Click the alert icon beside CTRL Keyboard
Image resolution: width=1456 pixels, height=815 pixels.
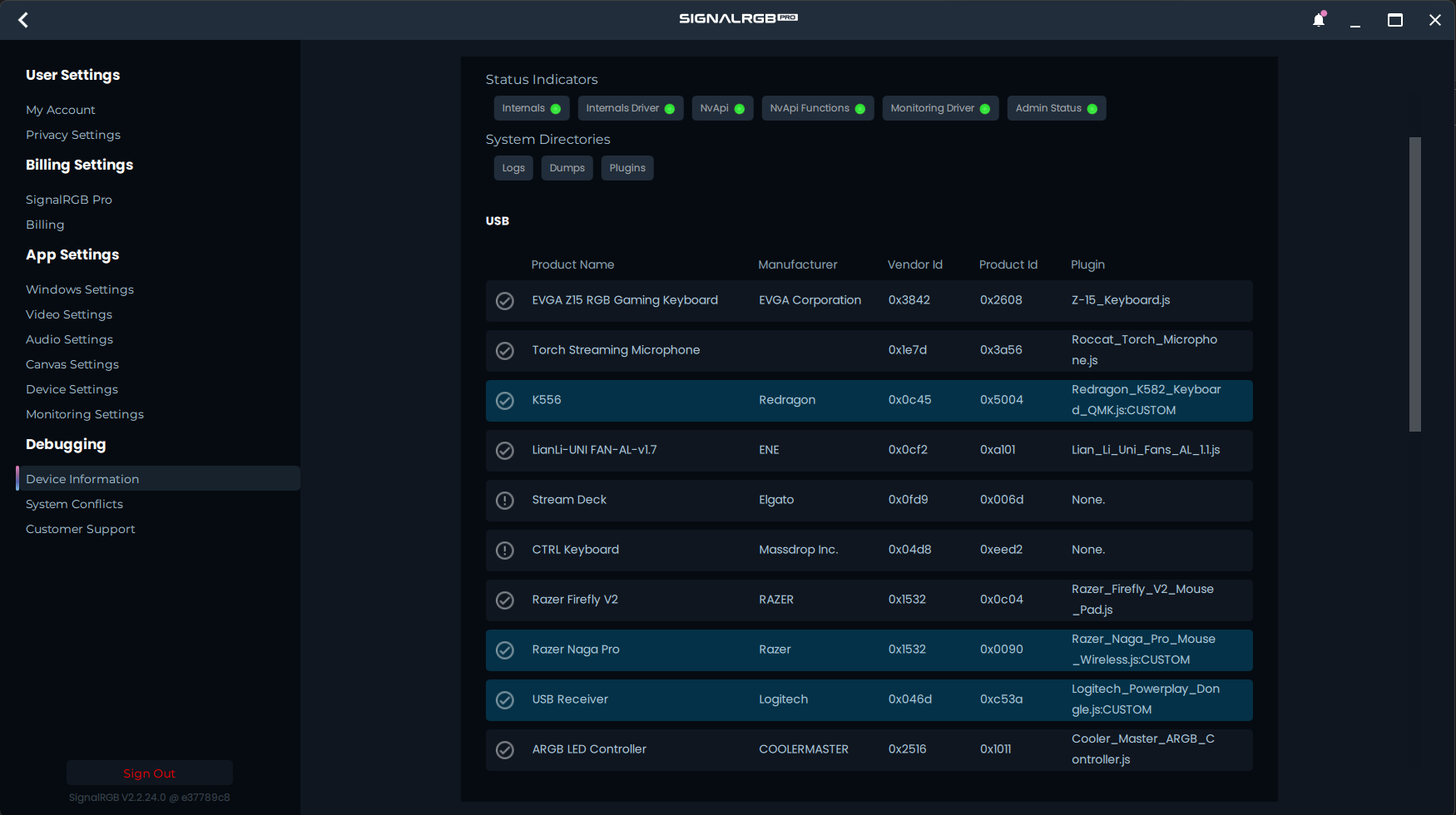(505, 551)
